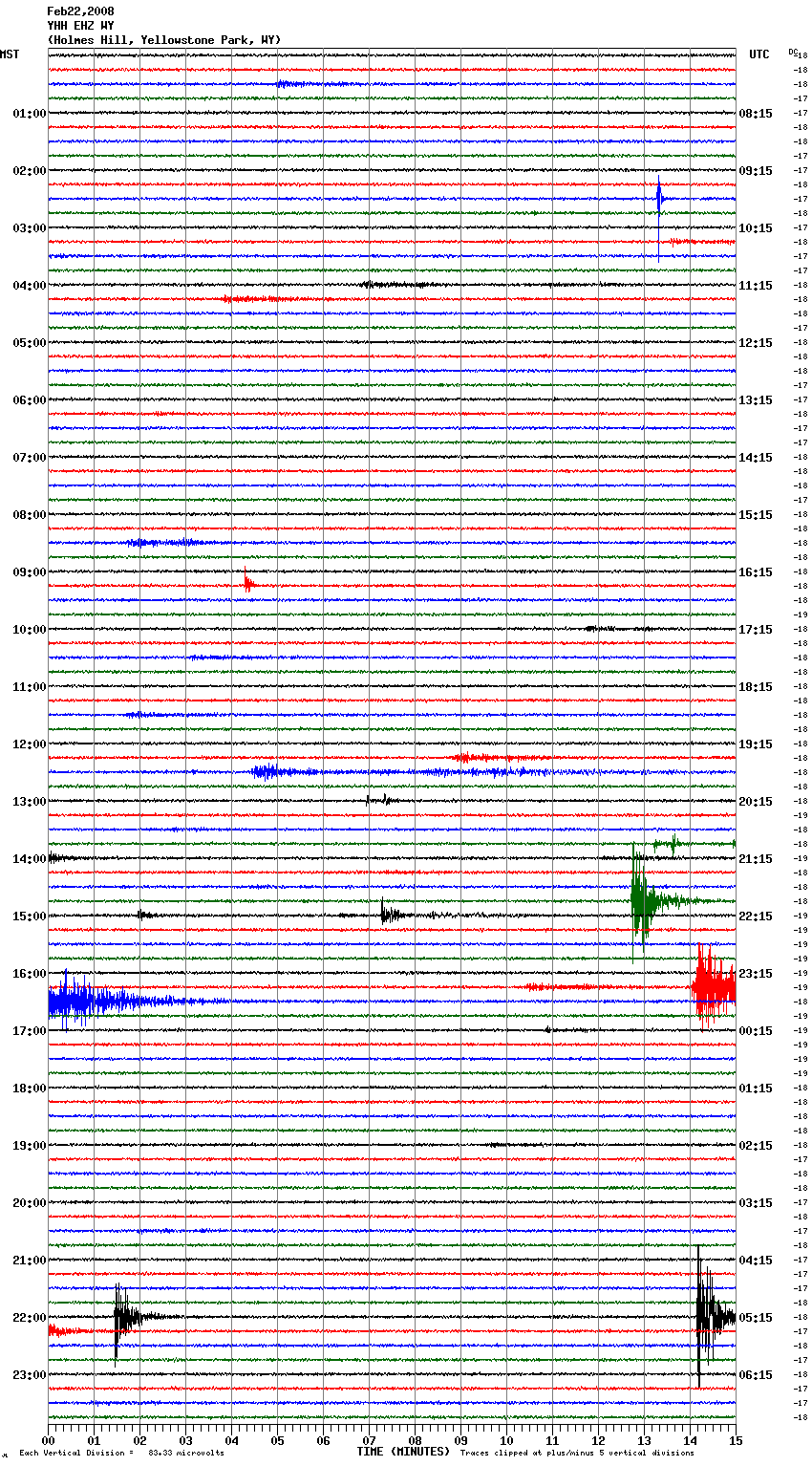Screen dimensions: 812x1466
Task: Click the 08:15 UTC time label
Action: click(756, 114)
